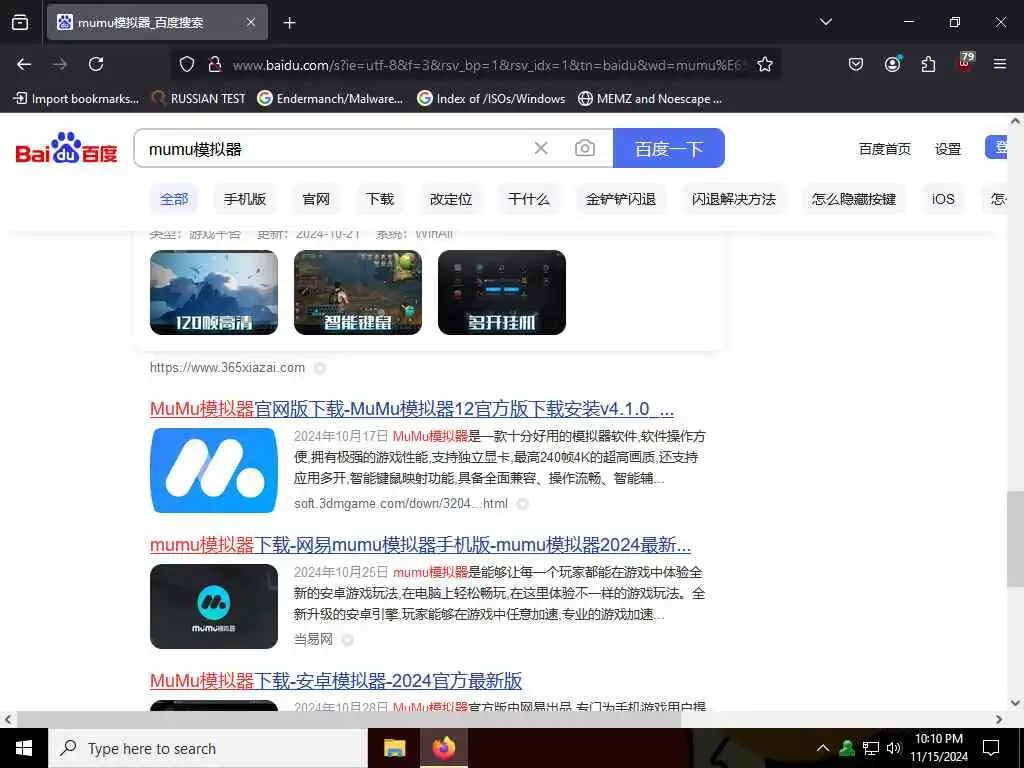
Task: Select the 官网 filter tab
Action: [316, 199]
